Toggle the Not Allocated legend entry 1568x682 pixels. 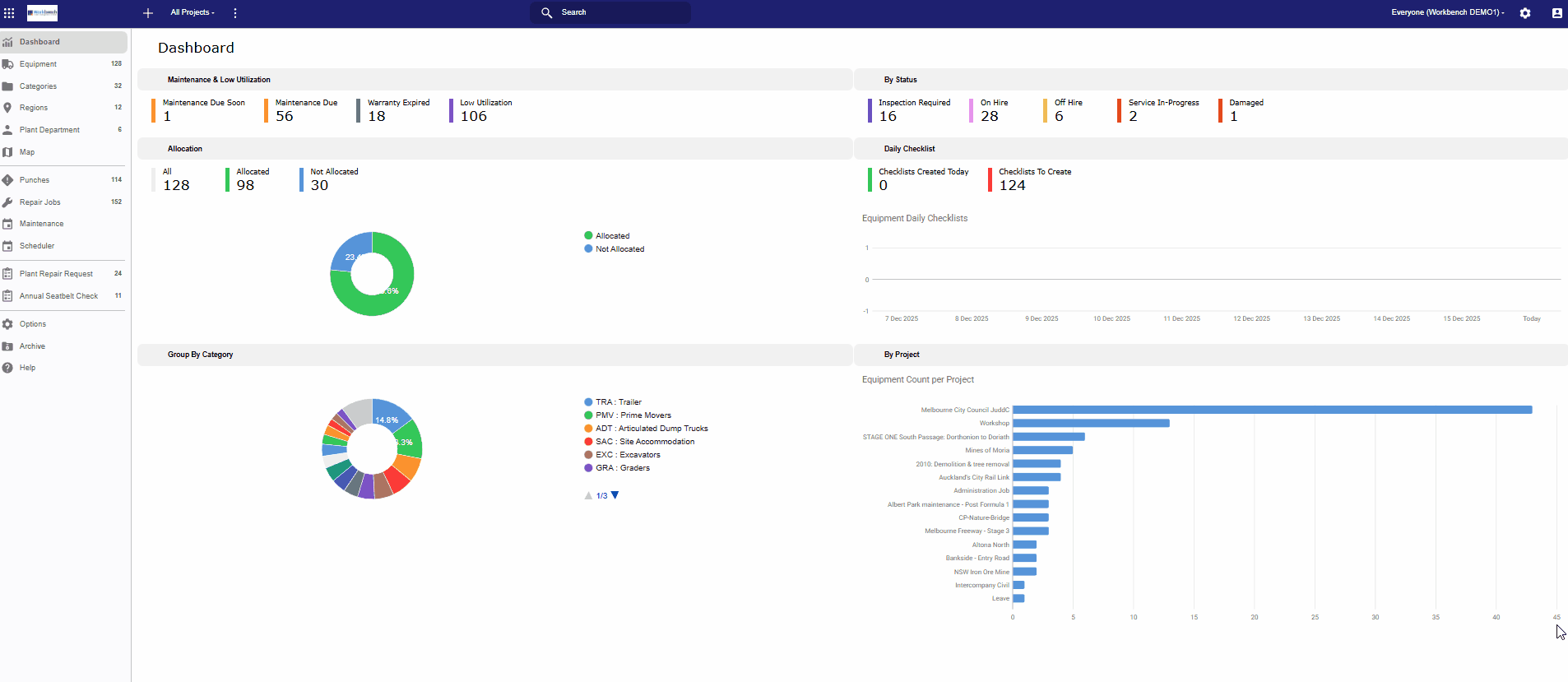[x=615, y=249]
